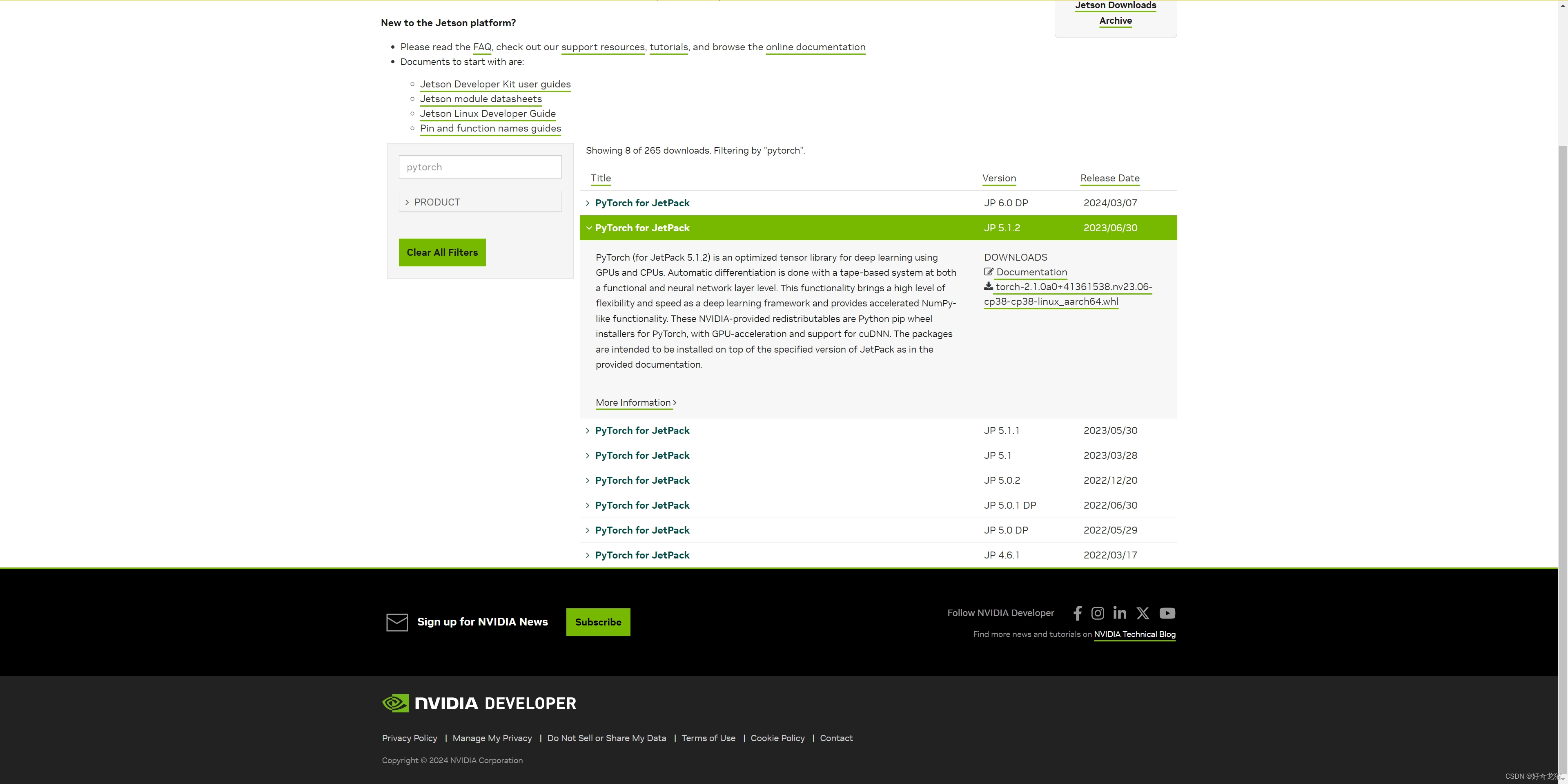Open the online documentation link

coord(815,47)
